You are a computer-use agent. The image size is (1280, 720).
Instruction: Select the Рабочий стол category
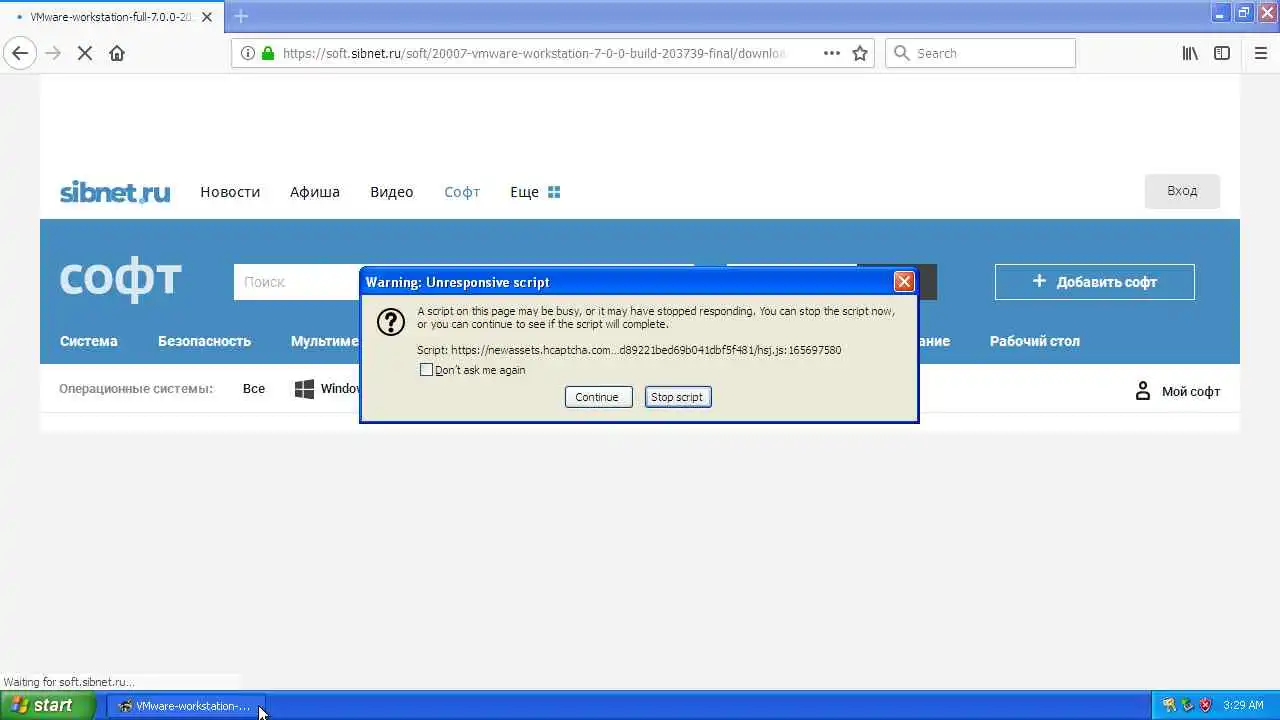(x=1035, y=341)
